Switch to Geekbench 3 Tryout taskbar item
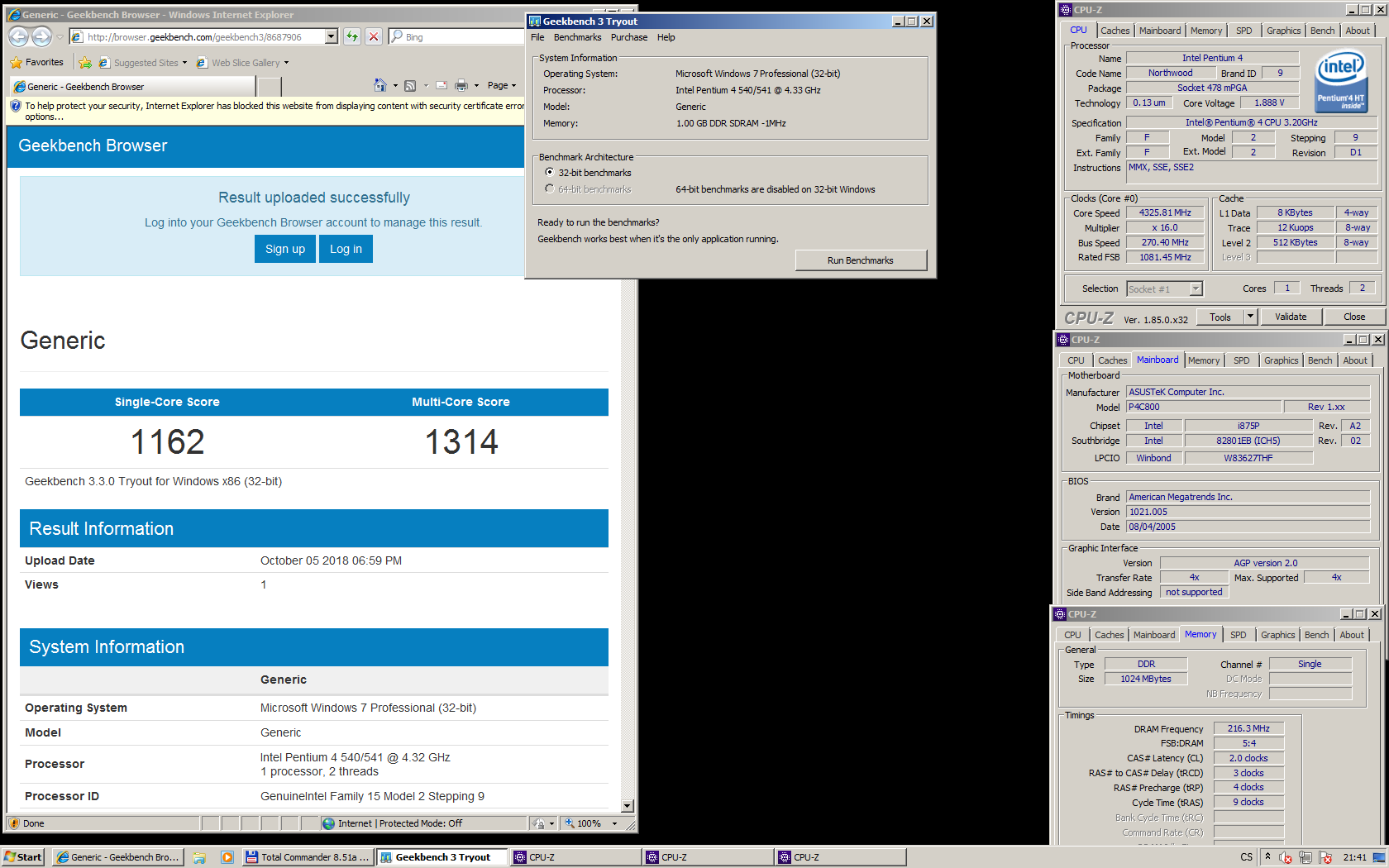 pos(442,857)
